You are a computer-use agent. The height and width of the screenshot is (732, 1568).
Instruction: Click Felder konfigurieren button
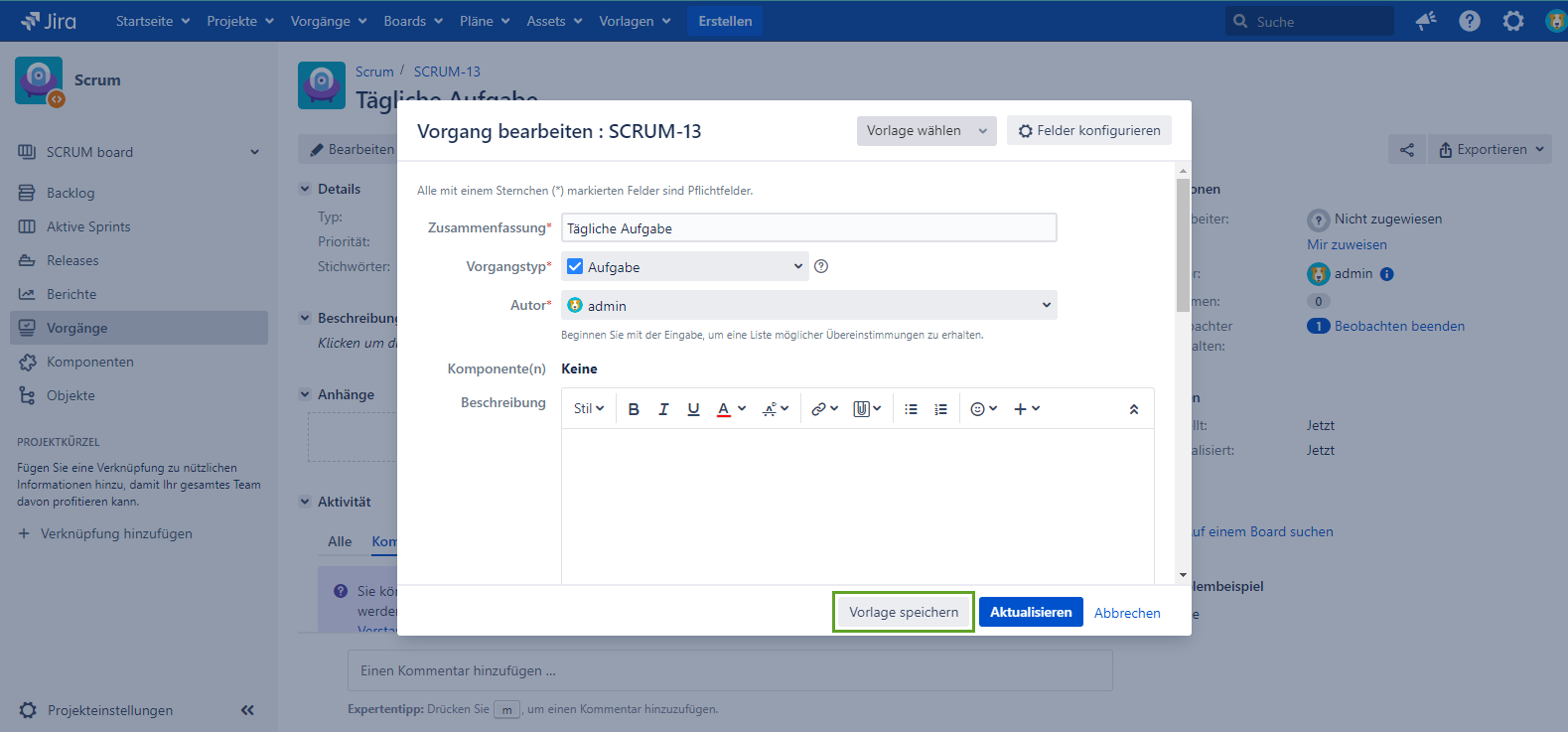tap(1089, 131)
